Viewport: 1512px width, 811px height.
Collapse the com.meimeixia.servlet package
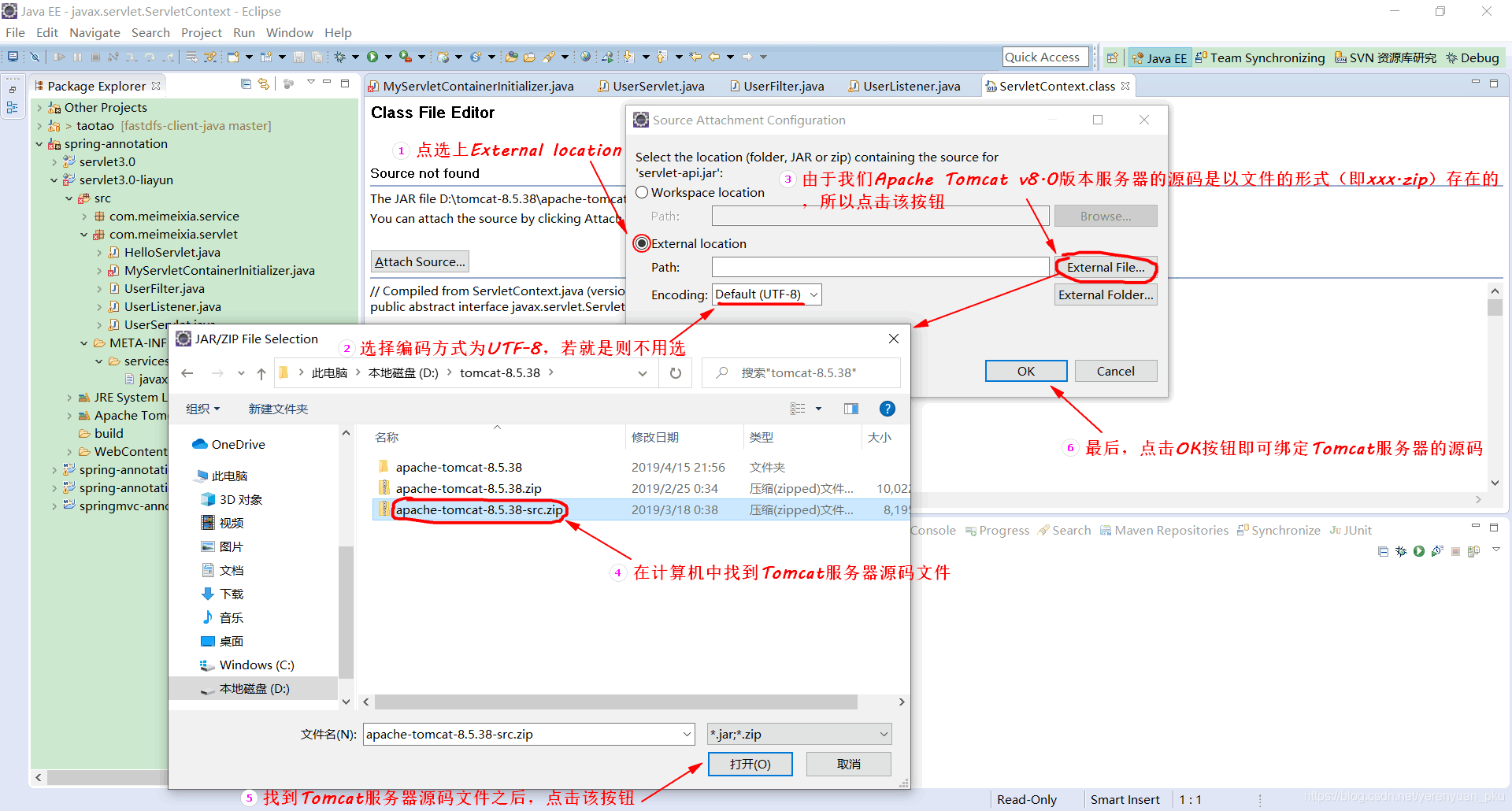83,235
